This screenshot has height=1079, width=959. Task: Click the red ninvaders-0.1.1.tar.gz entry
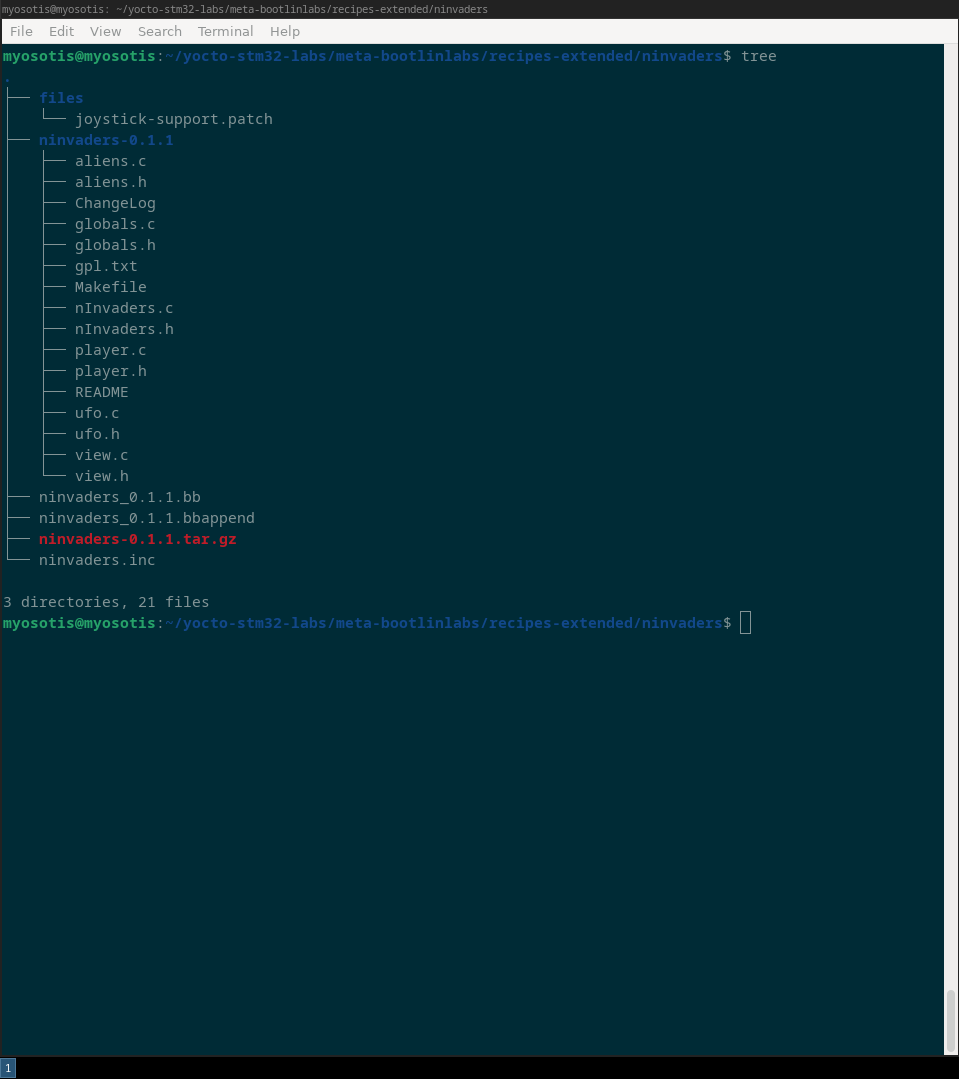click(x=137, y=539)
